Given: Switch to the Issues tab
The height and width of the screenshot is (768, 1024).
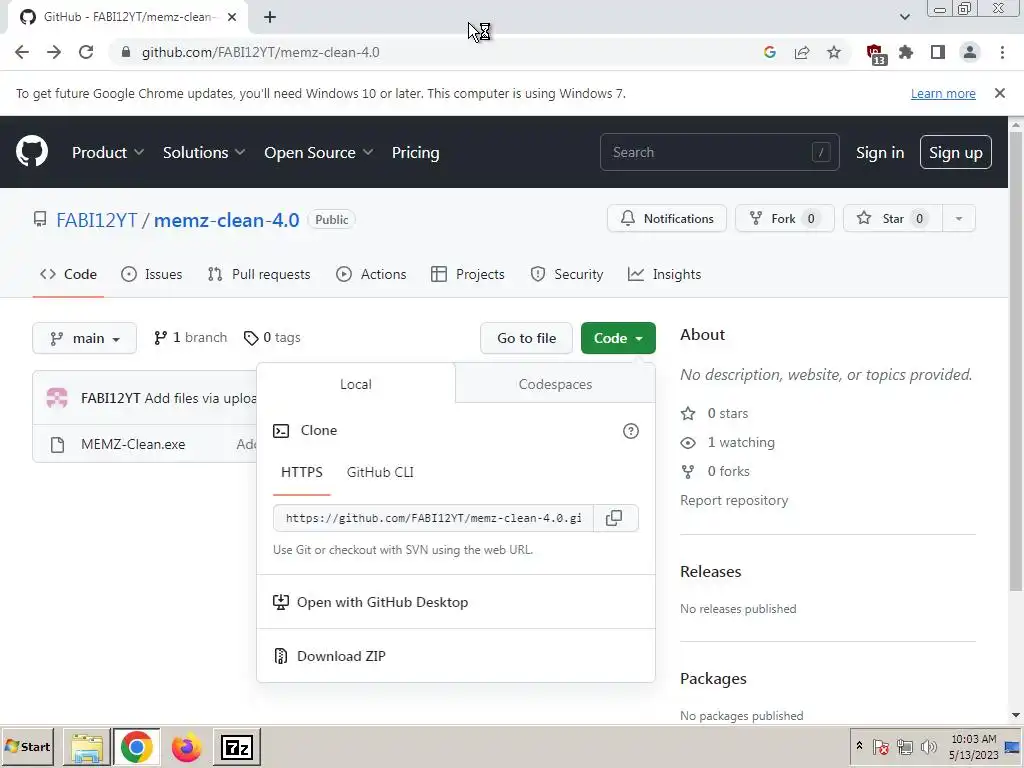Looking at the screenshot, I should click(152, 274).
